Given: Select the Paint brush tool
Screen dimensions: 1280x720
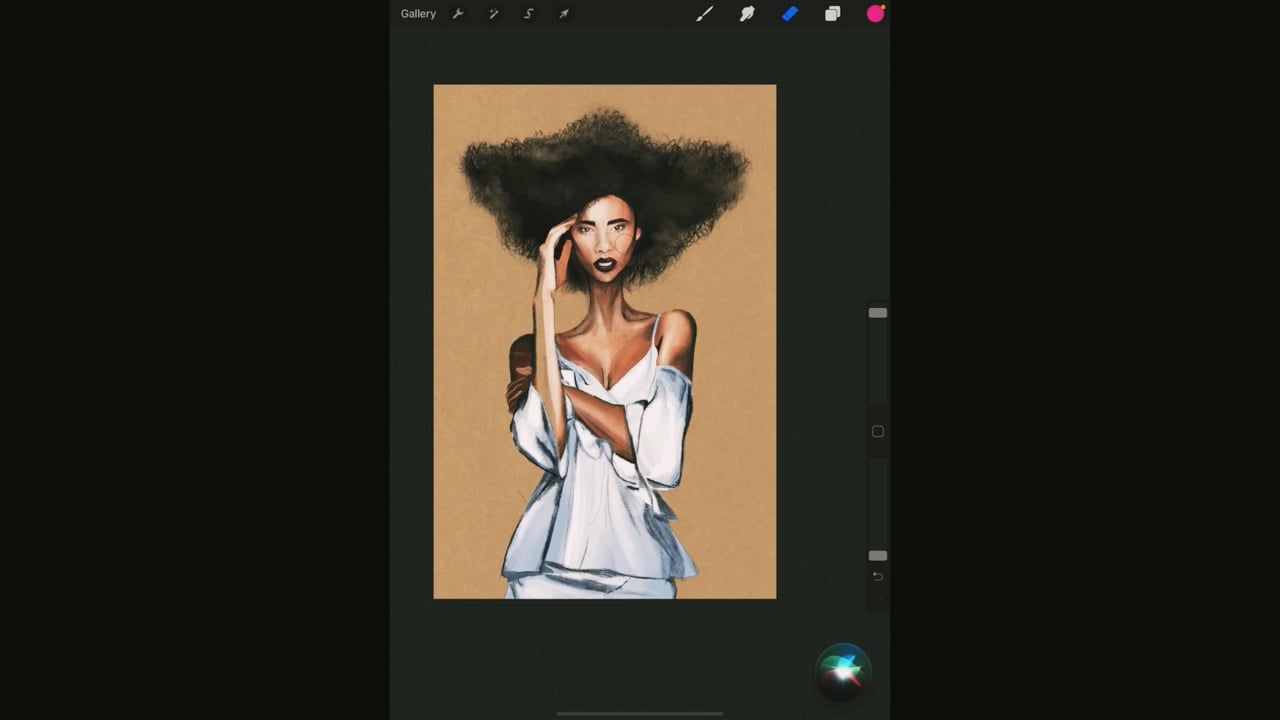Looking at the screenshot, I should pos(704,14).
